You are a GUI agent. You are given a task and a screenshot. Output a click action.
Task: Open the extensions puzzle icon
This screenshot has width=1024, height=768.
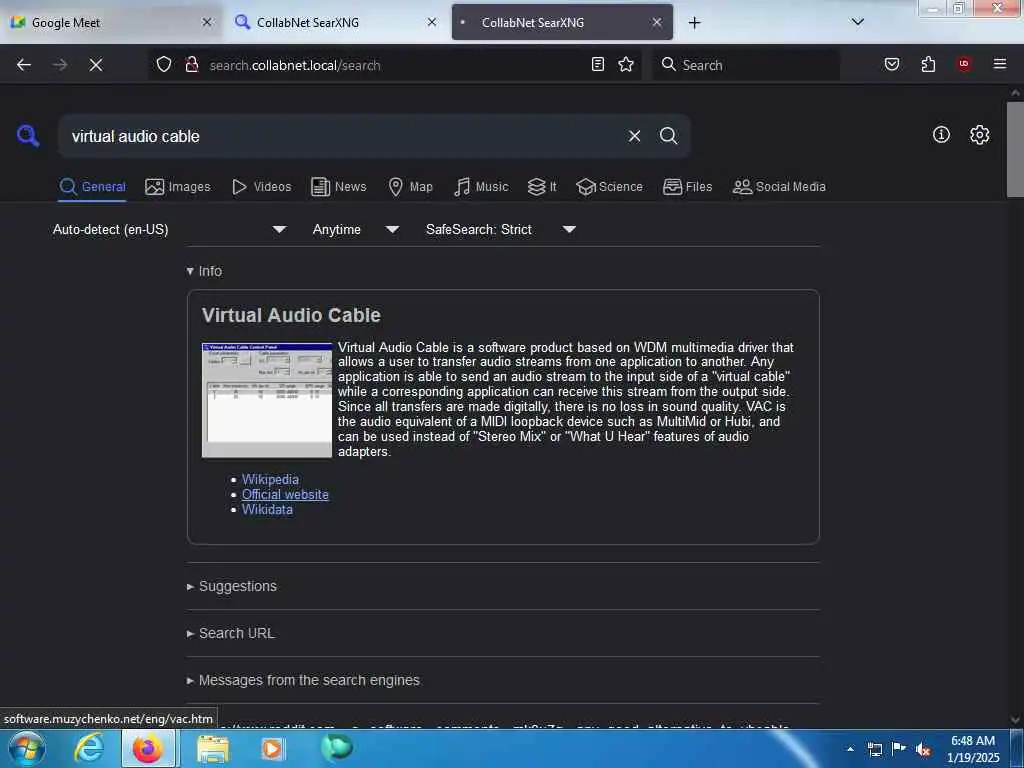928,64
